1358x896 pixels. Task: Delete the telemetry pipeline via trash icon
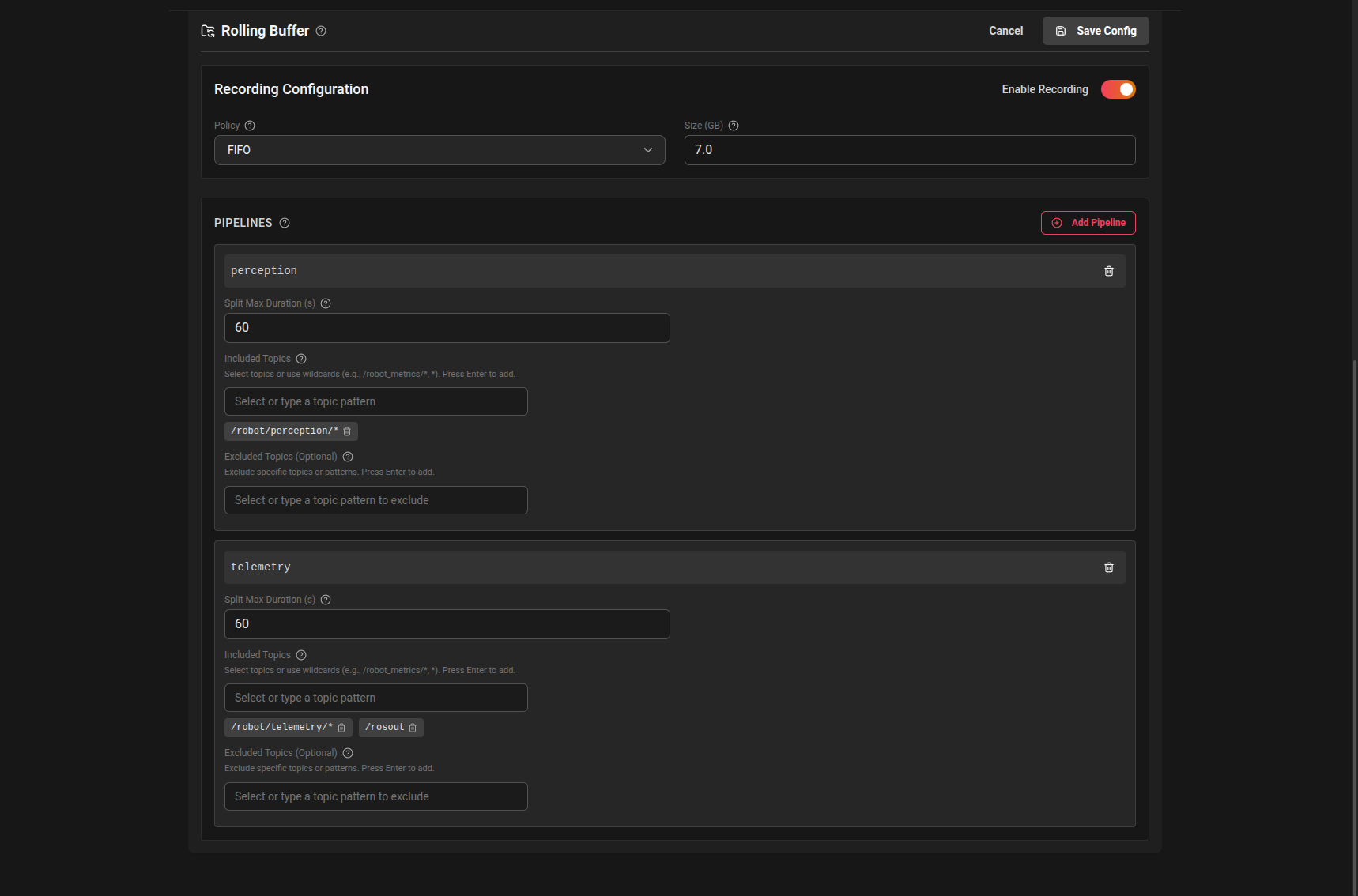pyautogui.click(x=1108, y=567)
